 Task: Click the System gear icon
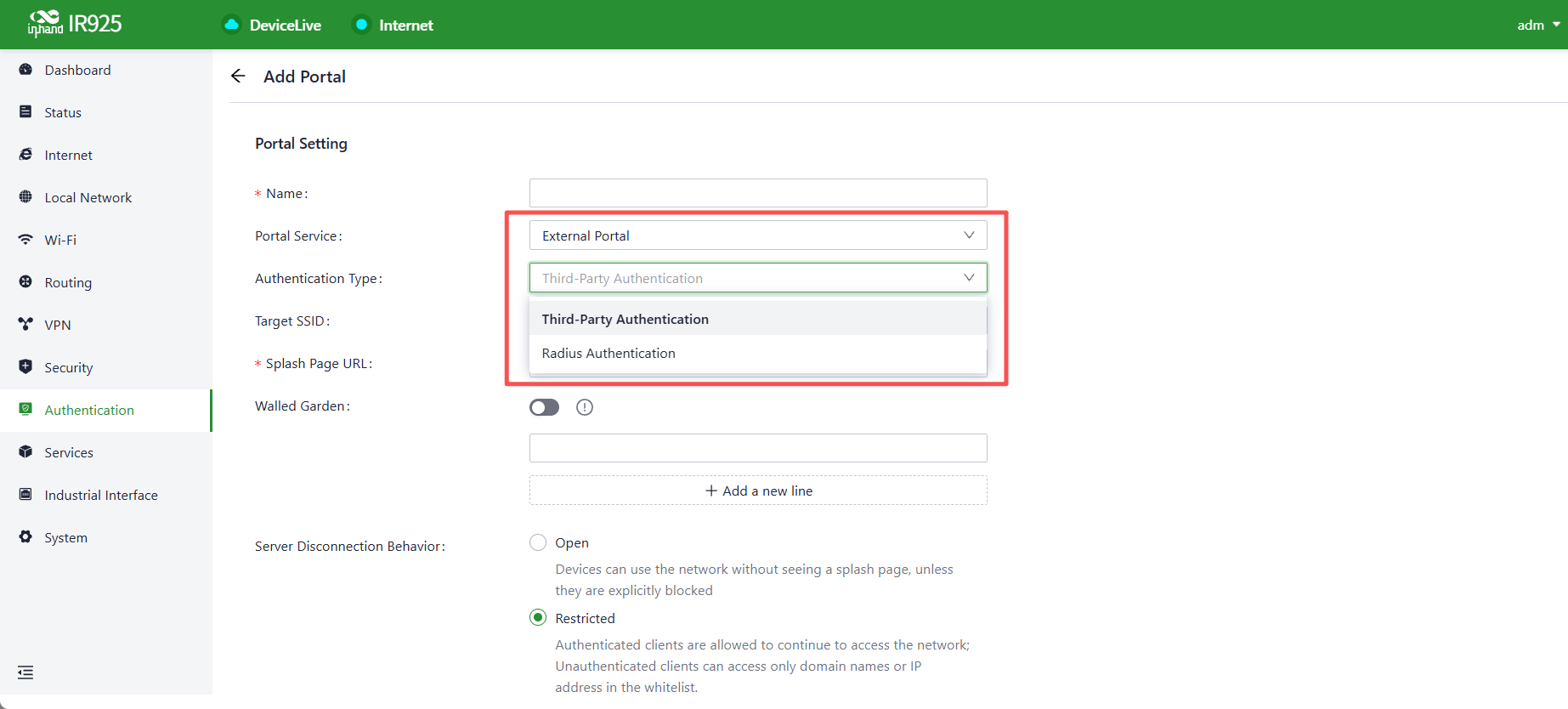pyautogui.click(x=25, y=537)
